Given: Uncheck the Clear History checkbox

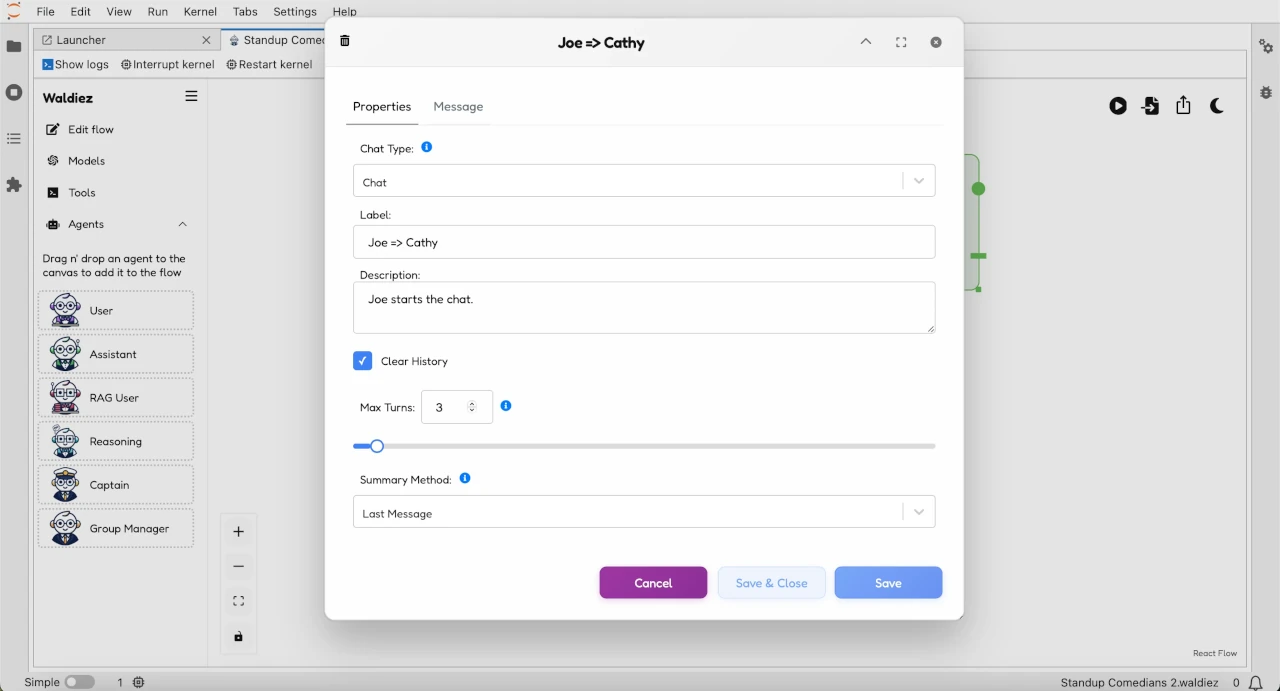Looking at the screenshot, I should (363, 361).
